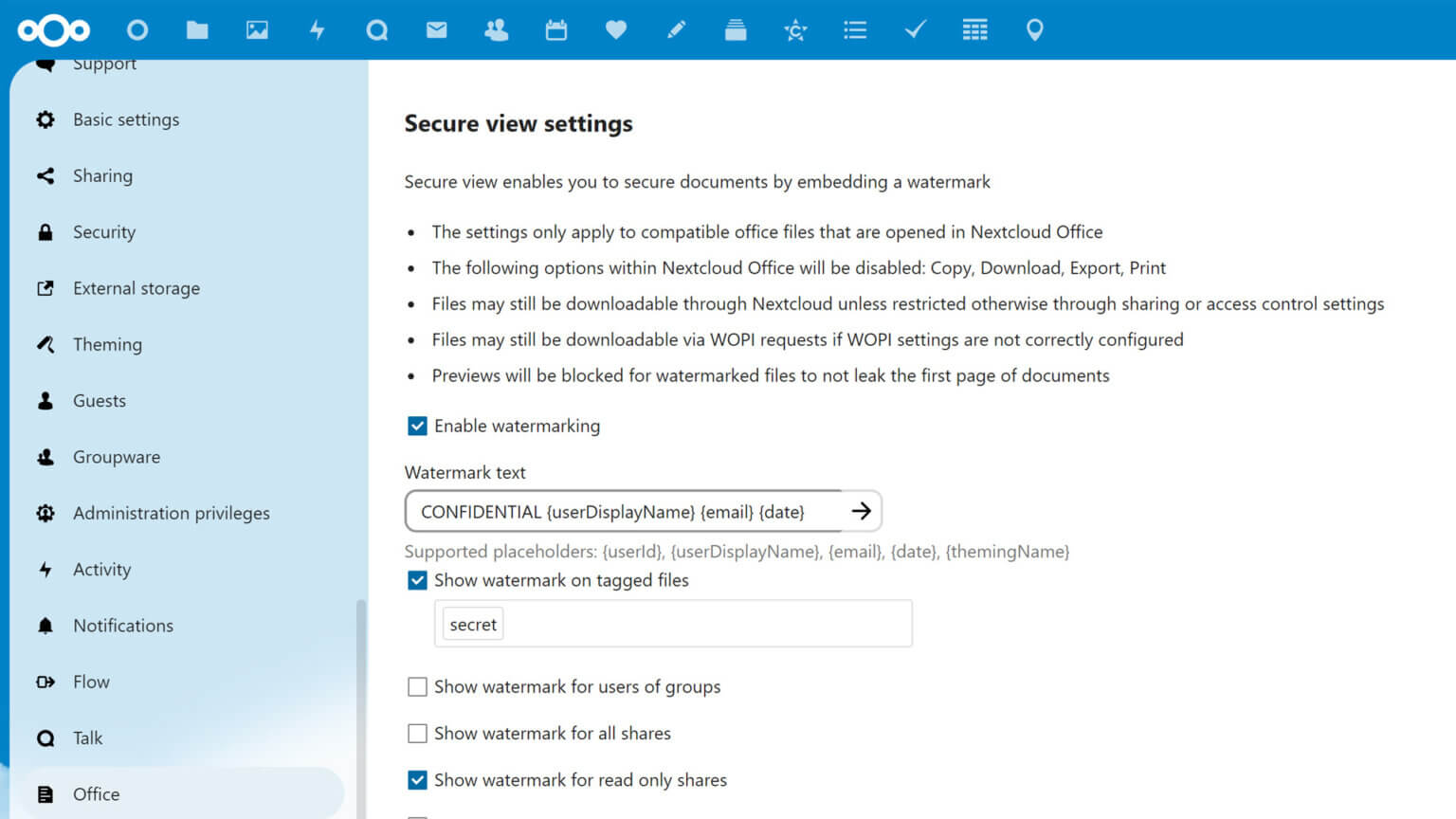
Task: Open the Mail app from the toolbar
Action: coord(437,29)
